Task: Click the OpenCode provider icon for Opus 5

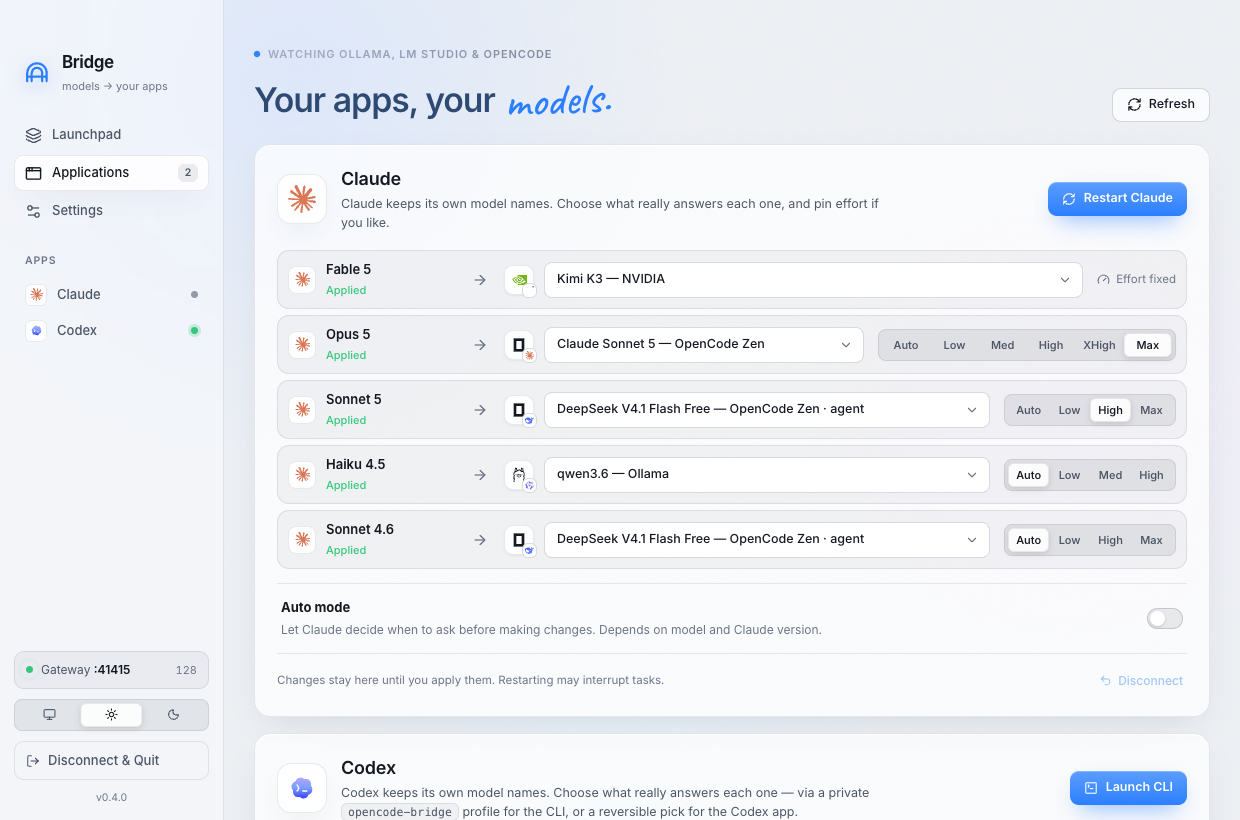Action: 519,345
